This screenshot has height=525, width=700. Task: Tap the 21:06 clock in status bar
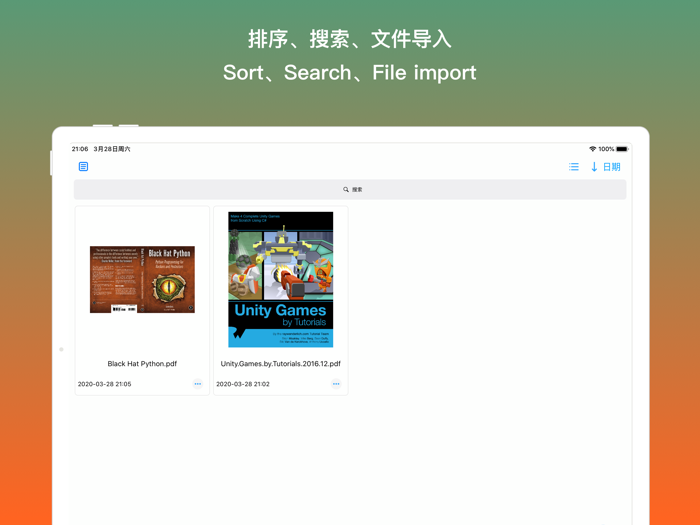(80, 149)
